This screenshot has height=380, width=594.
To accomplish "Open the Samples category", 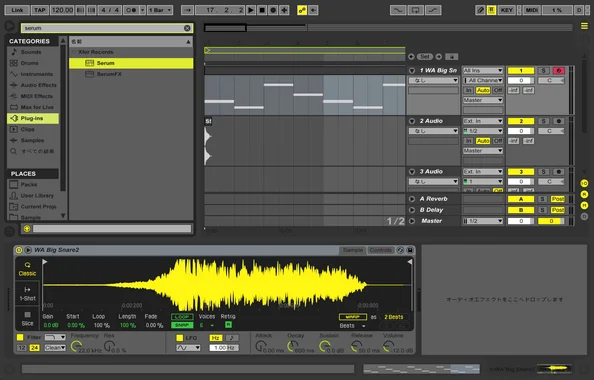I will point(32,140).
